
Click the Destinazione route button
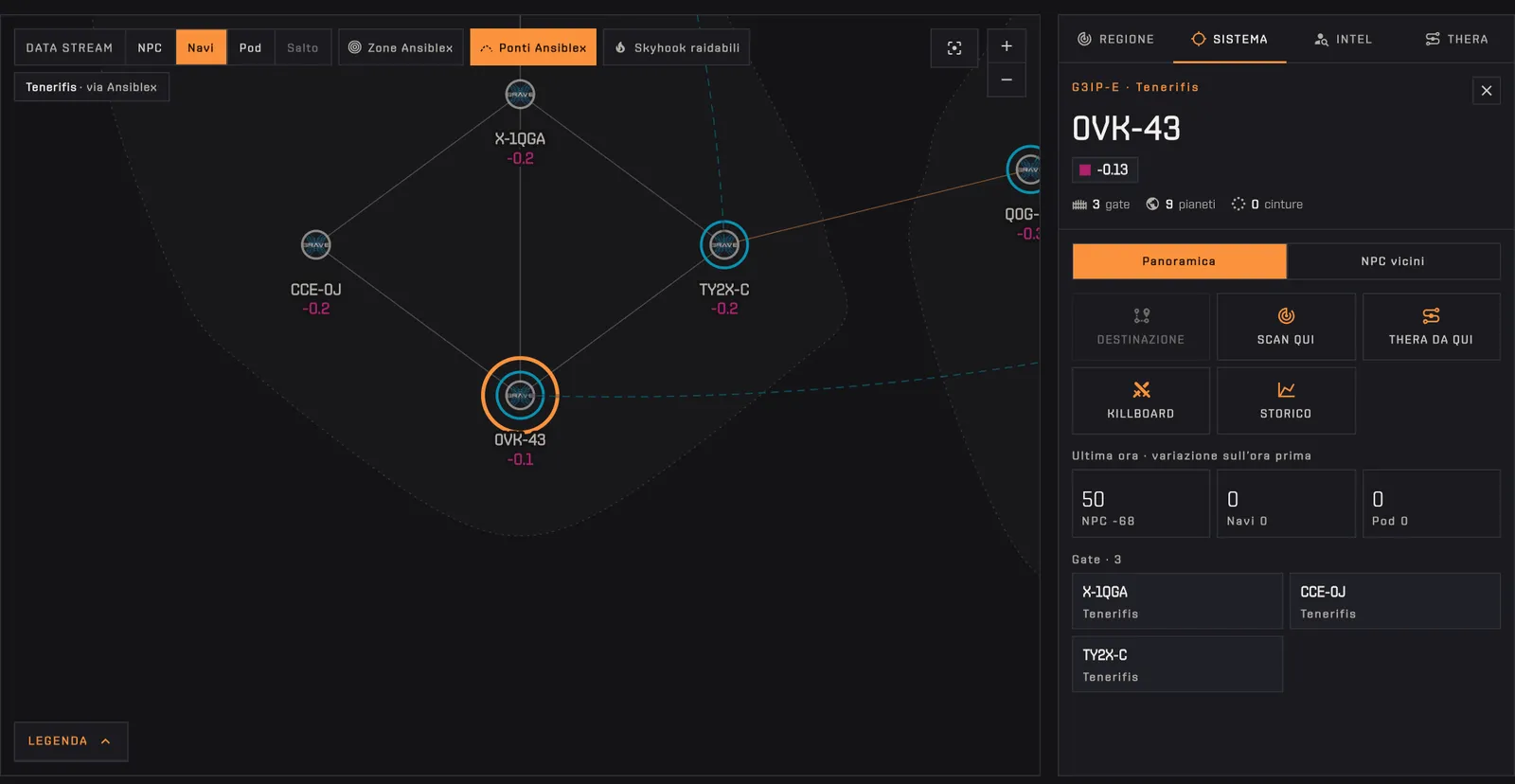click(1141, 327)
